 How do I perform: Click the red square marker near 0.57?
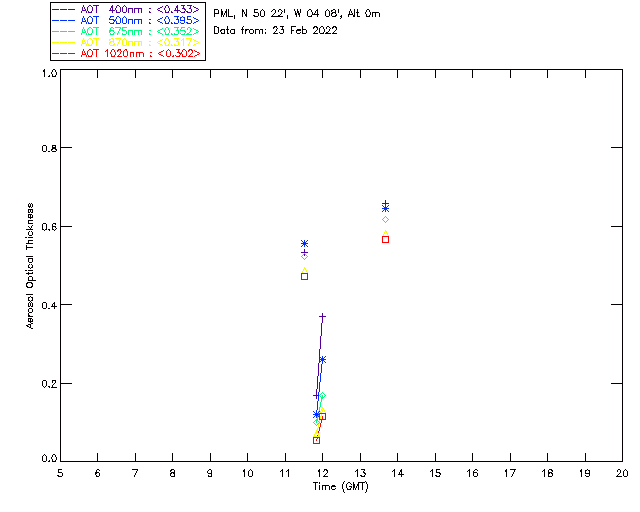point(385,240)
